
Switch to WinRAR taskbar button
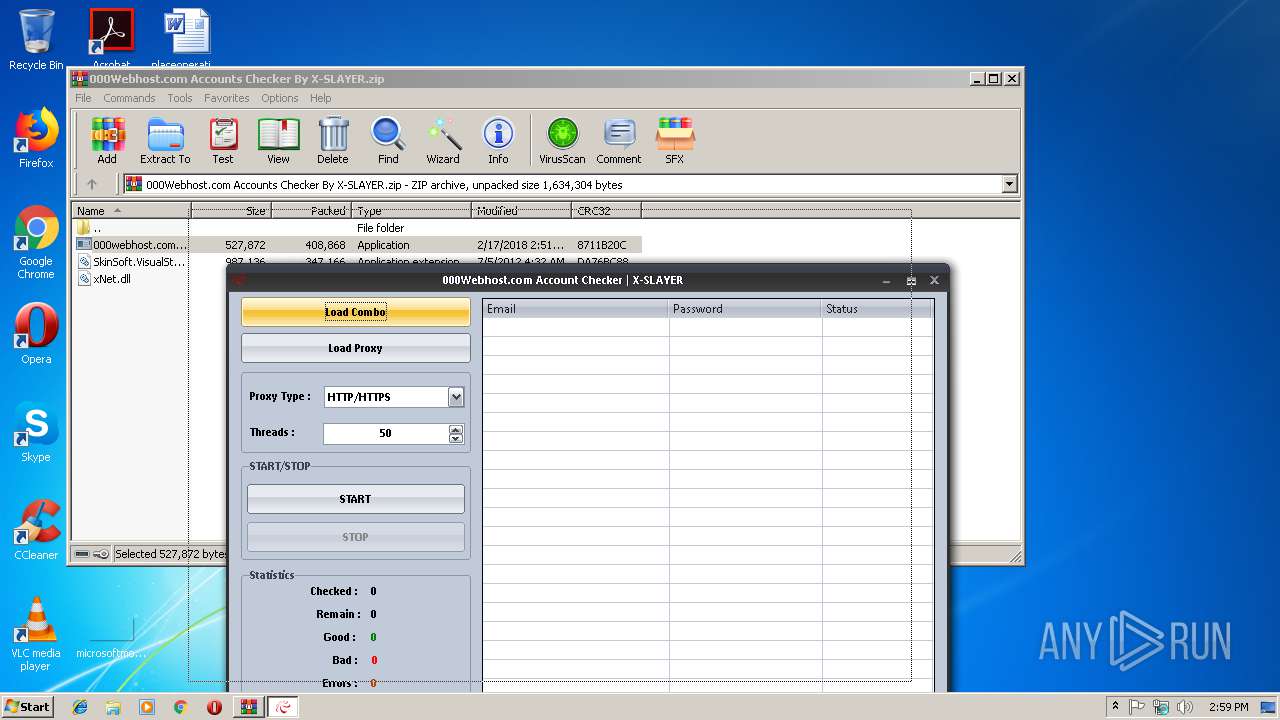click(248, 707)
